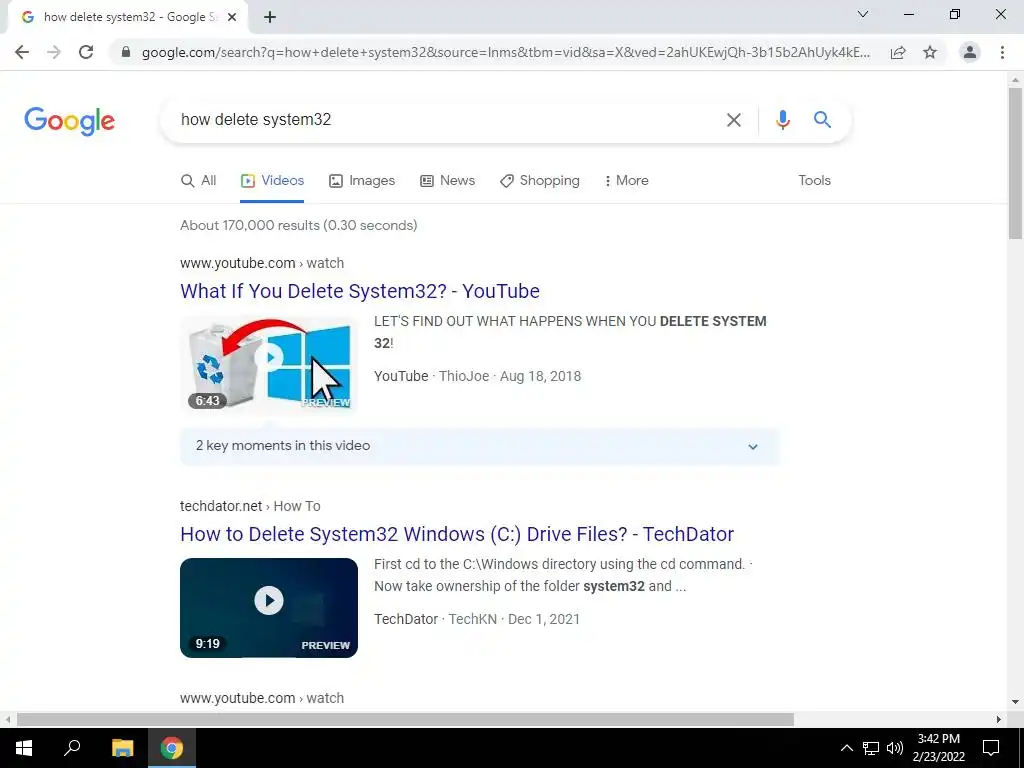This screenshot has height=768, width=1024.
Task: Click horizontal scrollbar right arrow
Action: point(999,720)
